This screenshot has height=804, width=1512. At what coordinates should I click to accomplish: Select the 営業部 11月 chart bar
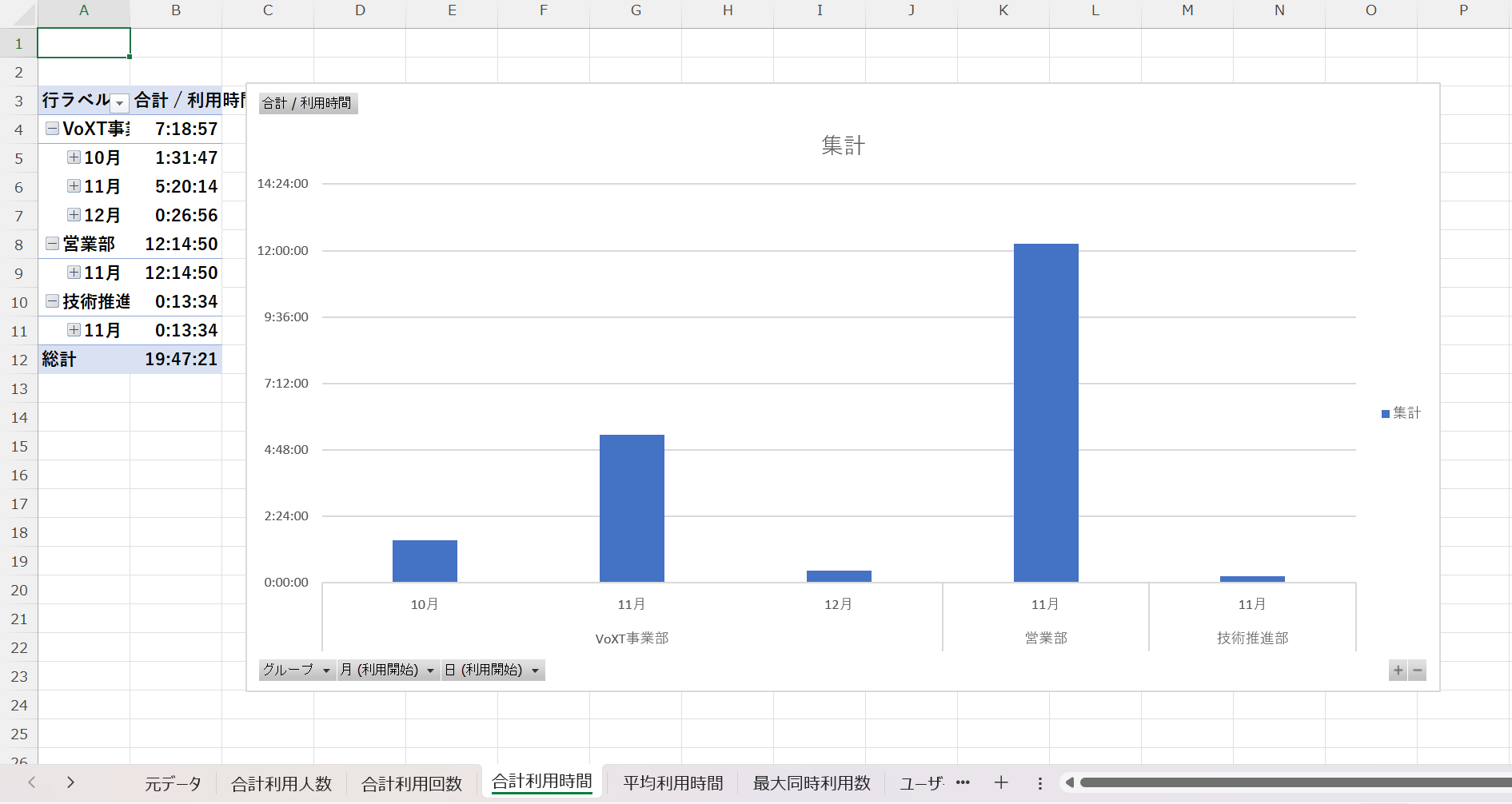click(1046, 412)
